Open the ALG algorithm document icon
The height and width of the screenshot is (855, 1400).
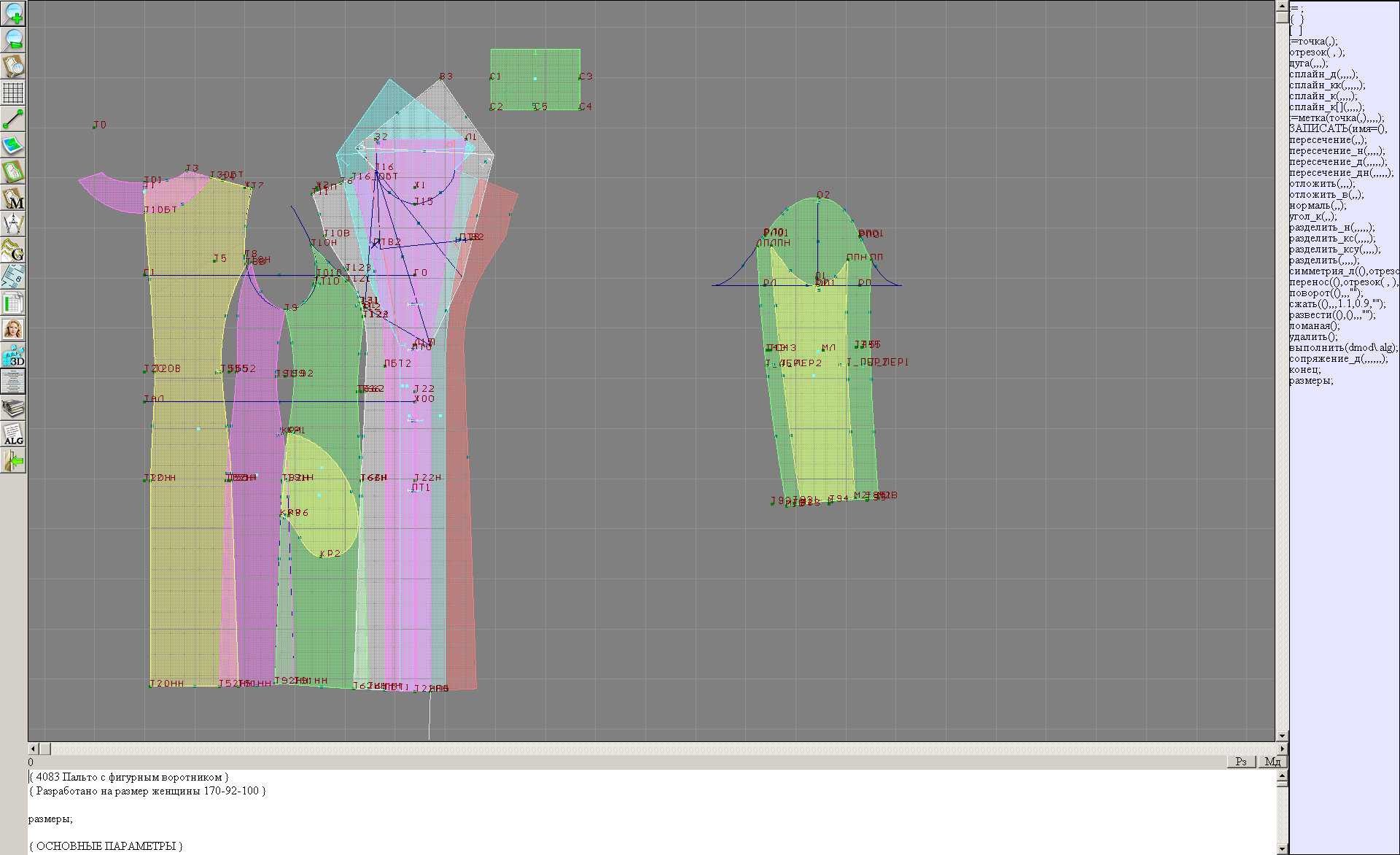pos(13,434)
